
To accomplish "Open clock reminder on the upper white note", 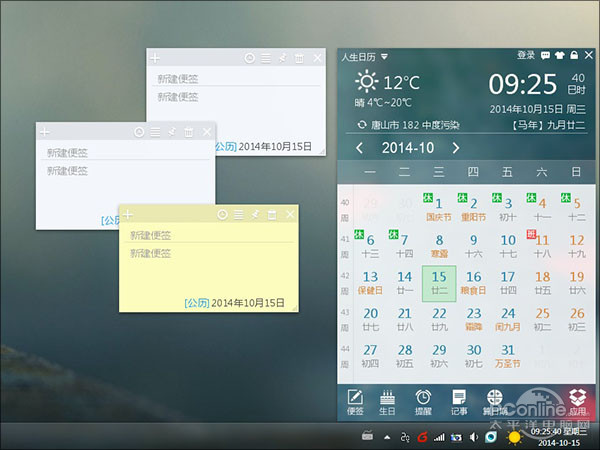I will tap(249, 58).
